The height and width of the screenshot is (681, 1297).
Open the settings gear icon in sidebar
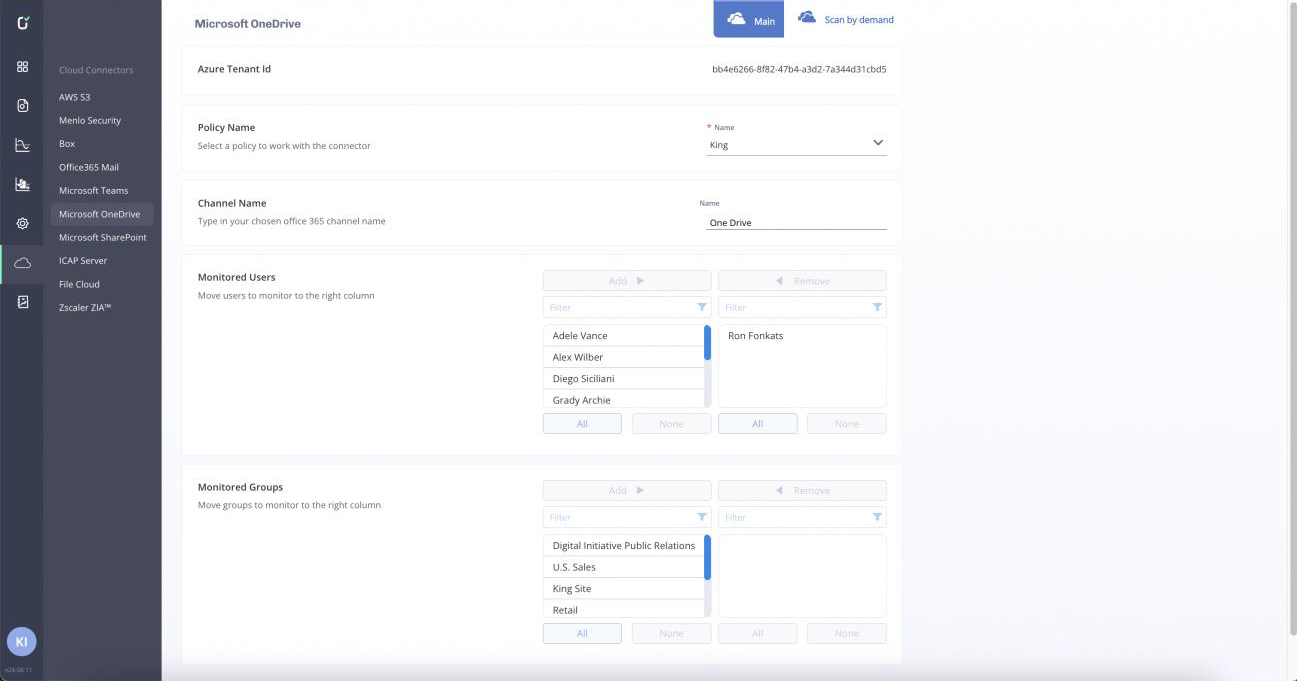pyautogui.click(x=22, y=224)
